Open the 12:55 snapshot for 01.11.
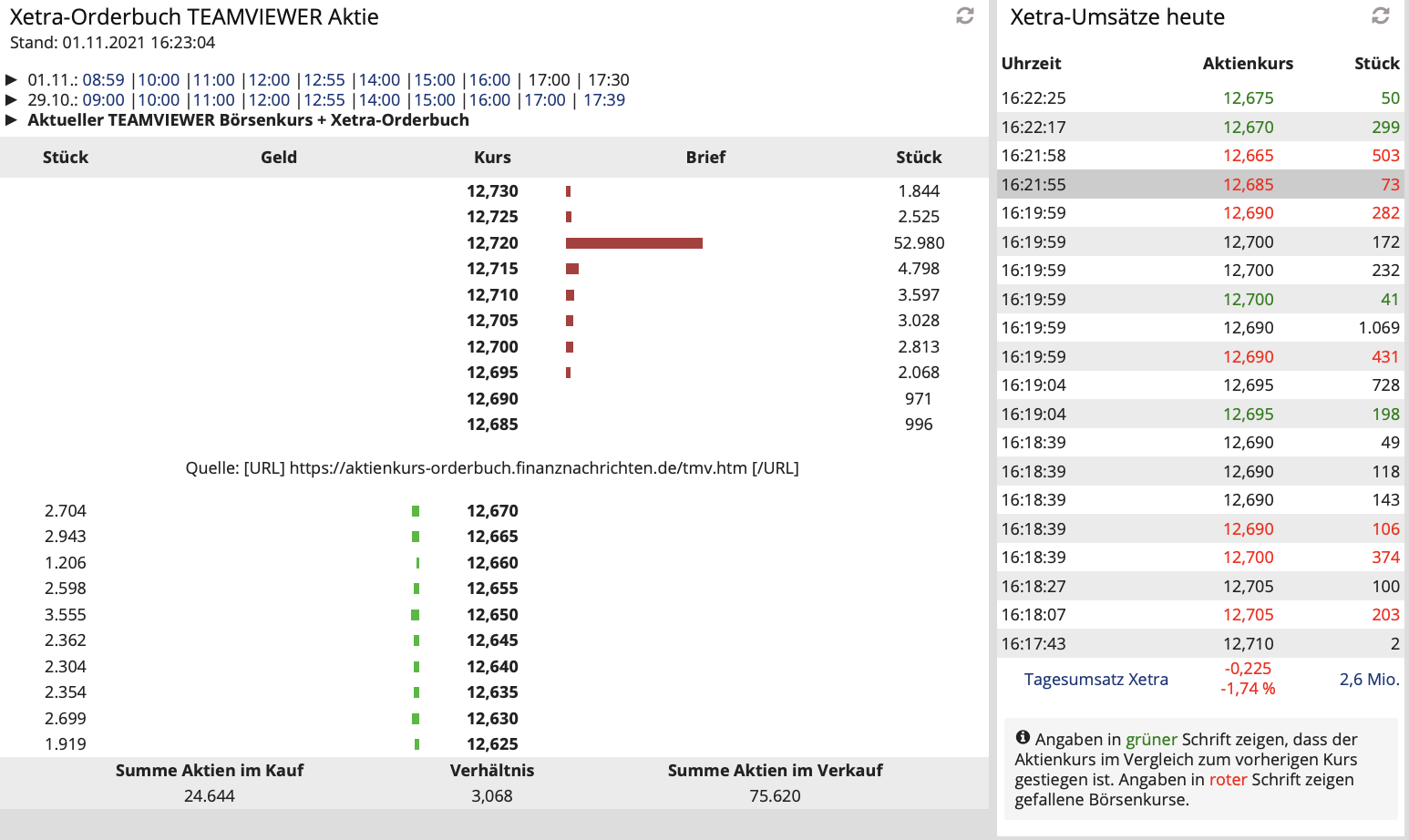 324,80
